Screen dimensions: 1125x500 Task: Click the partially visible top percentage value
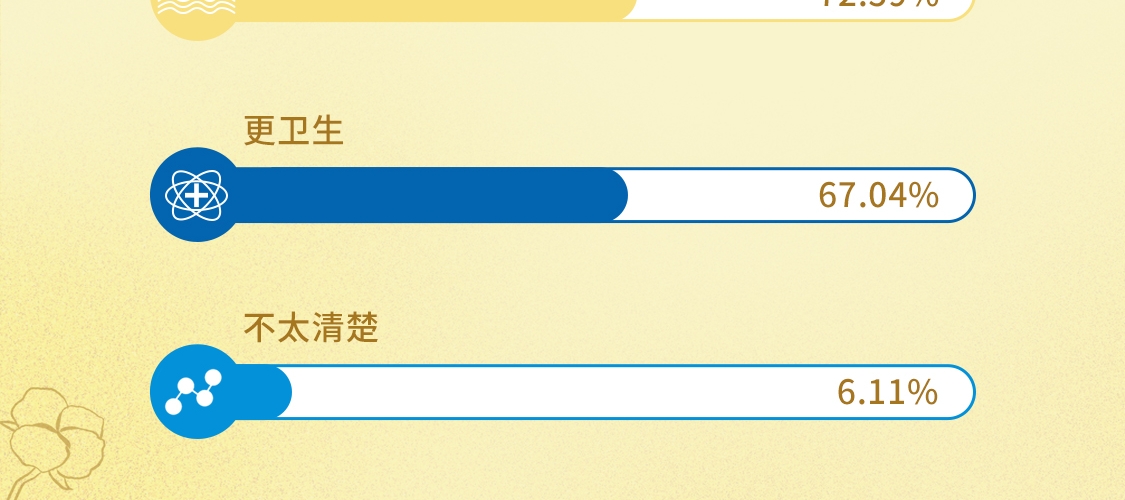tap(878, 4)
